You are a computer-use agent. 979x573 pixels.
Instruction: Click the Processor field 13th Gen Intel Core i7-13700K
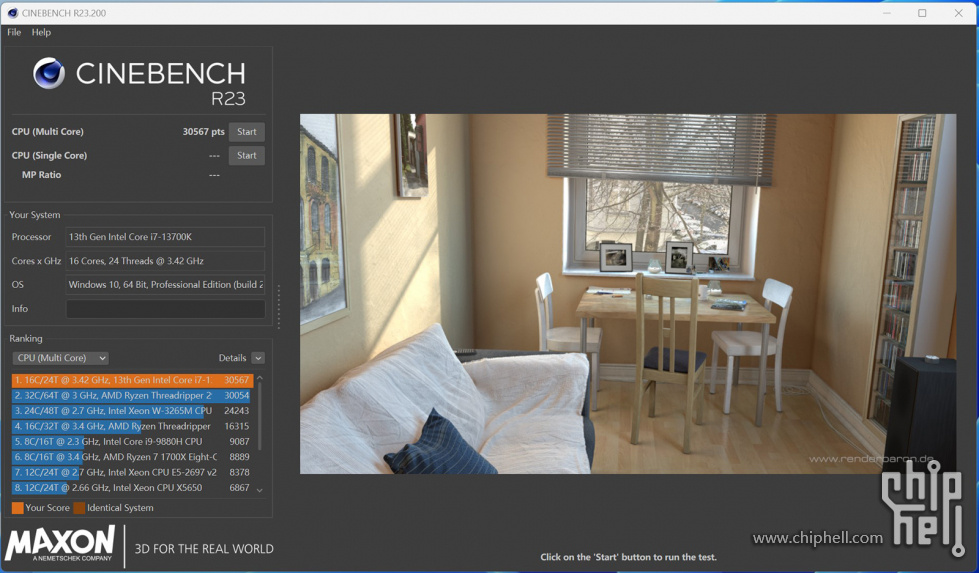[x=165, y=237]
